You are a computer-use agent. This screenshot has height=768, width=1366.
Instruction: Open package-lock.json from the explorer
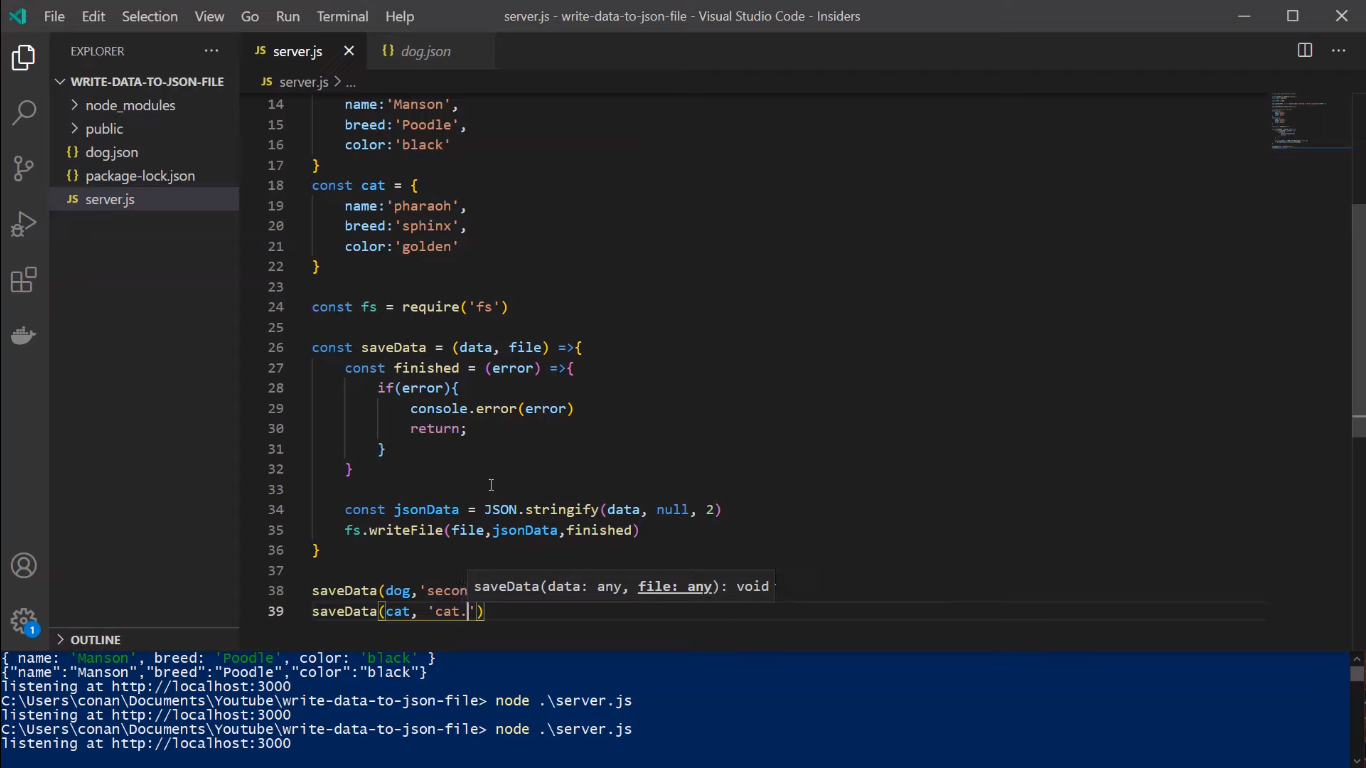pyautogui.click(x=140, y=175)
